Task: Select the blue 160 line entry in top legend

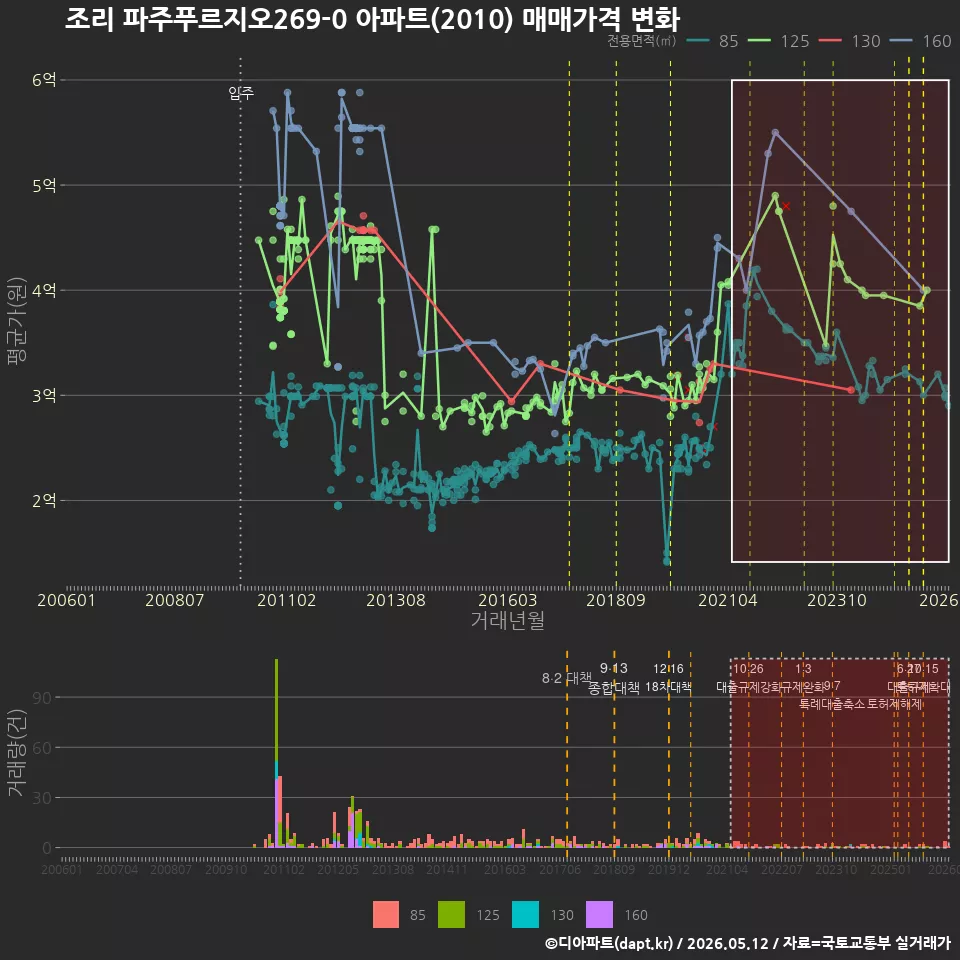Action: (x=921, y=41)
